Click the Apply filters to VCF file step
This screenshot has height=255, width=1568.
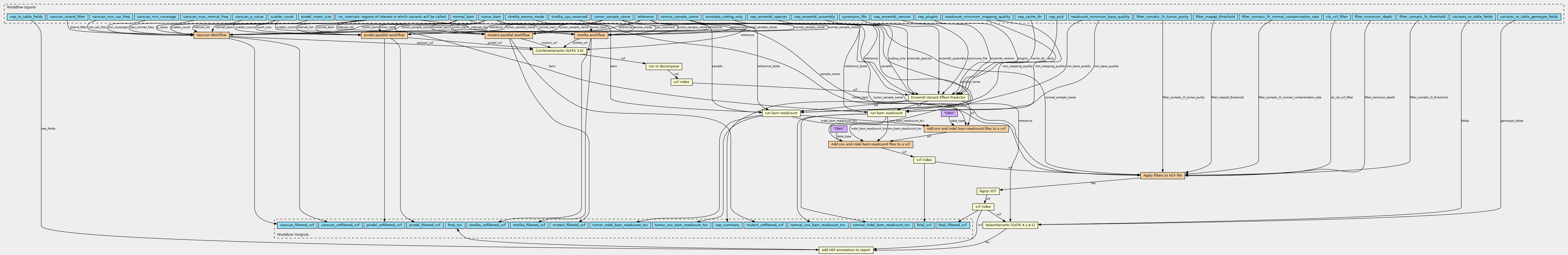(1162, 175)
